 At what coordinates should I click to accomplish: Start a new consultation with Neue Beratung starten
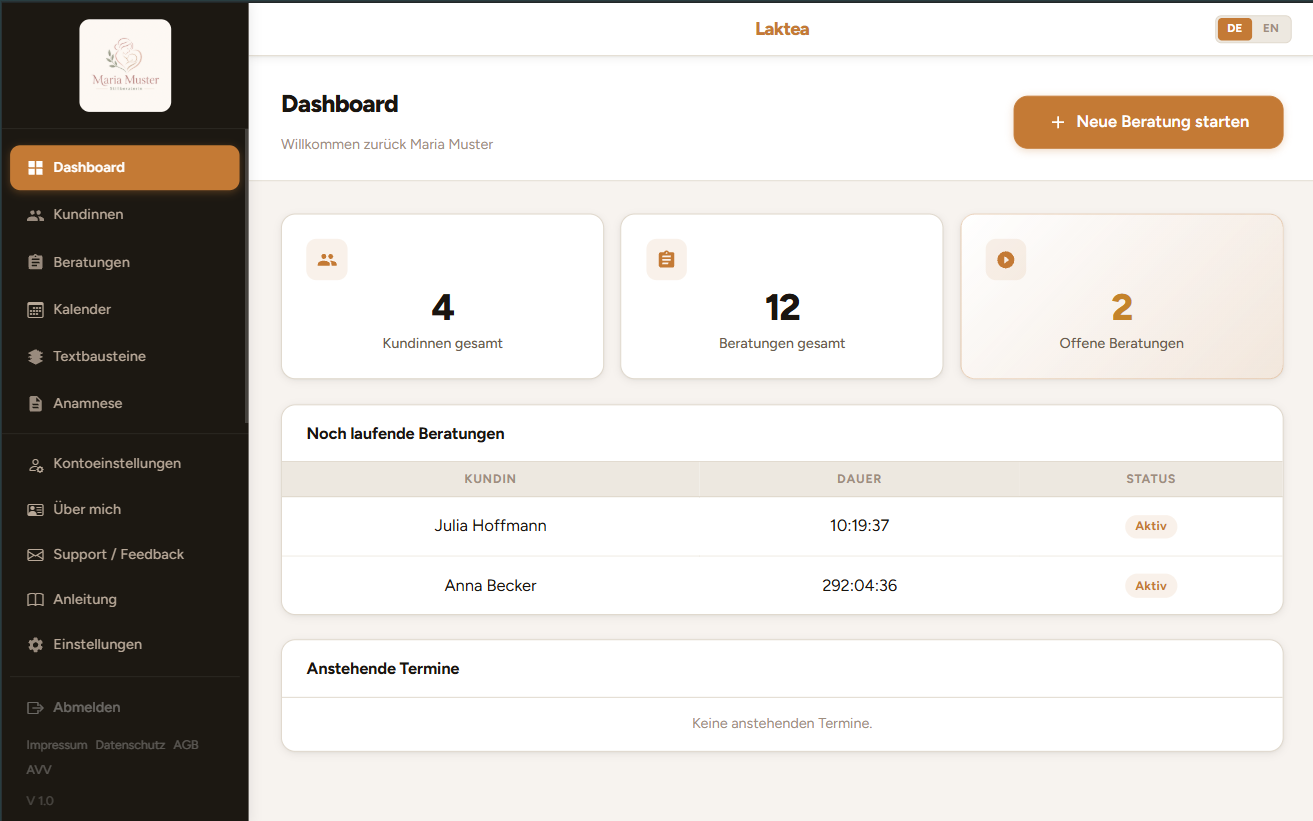coord(1148,122)
